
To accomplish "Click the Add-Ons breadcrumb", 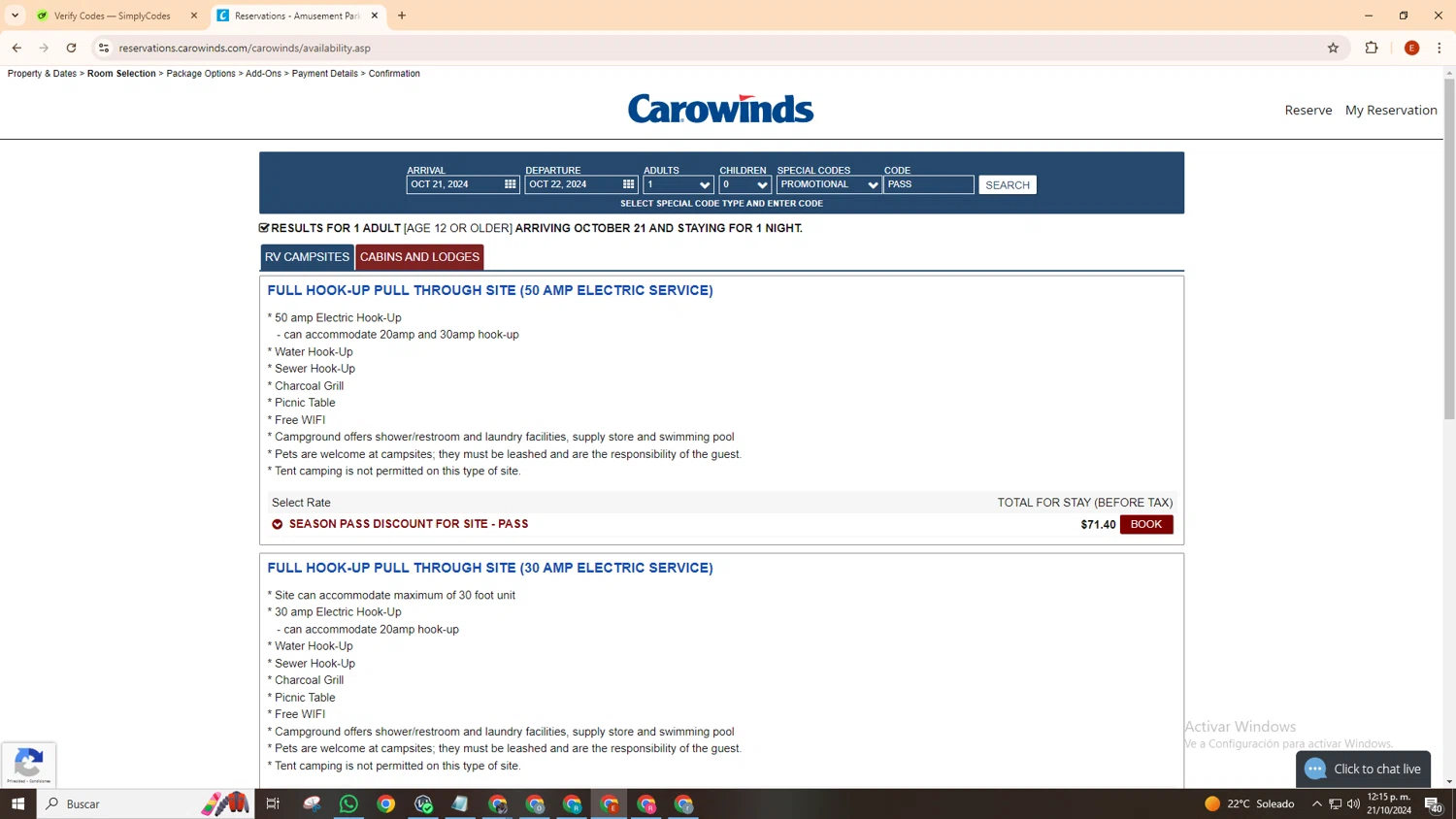I will 263,74.
